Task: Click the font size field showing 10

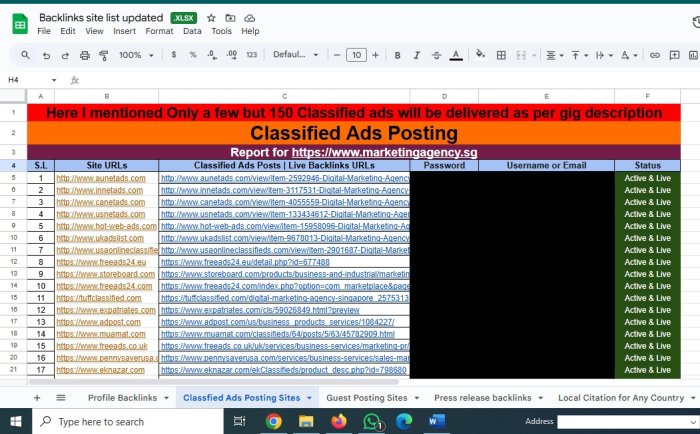Action: [x=356, y=55]
